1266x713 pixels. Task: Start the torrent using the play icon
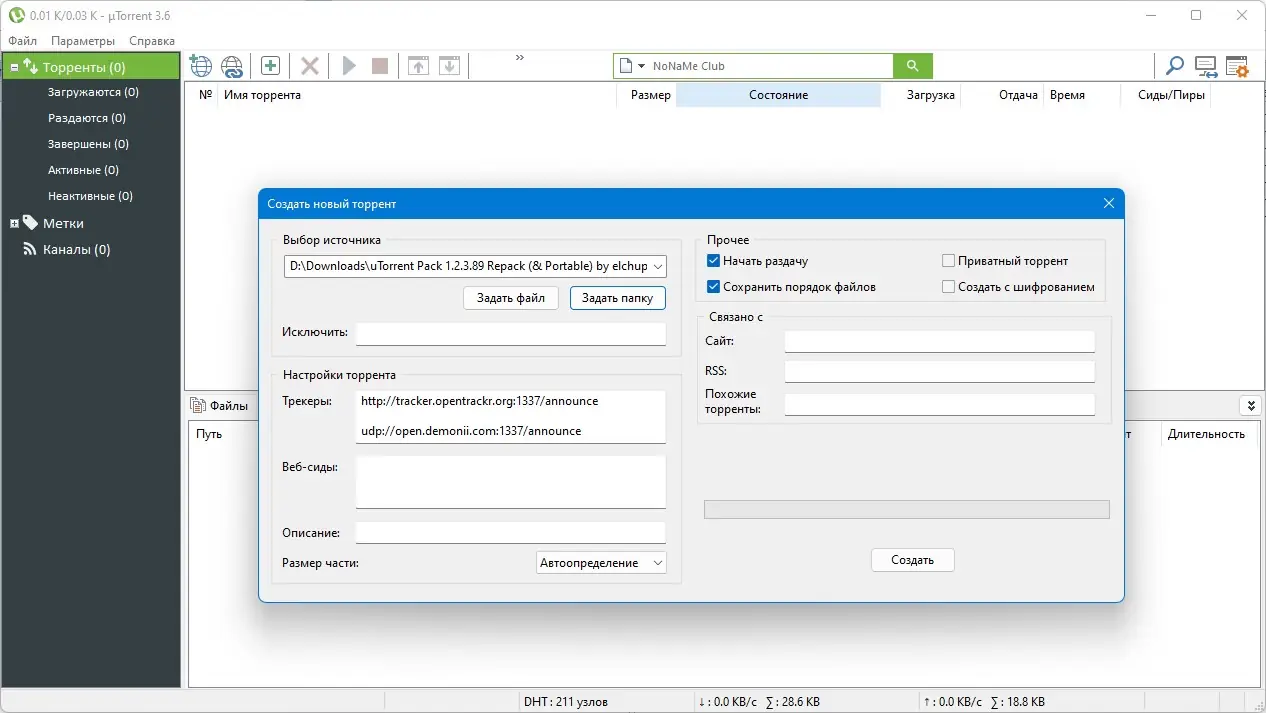[x=348, y=65]
